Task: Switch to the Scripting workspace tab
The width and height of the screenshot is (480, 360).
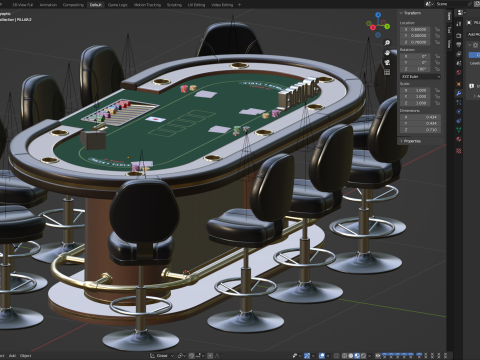Action: [174, 5]
